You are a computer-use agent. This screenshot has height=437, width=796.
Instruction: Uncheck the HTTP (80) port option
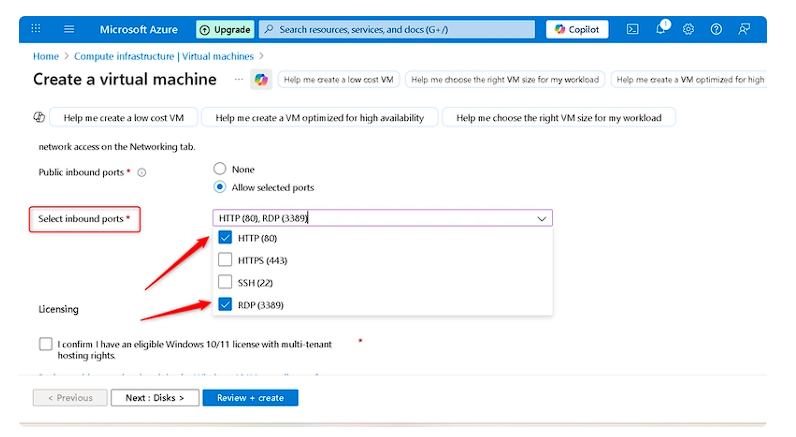[225, 238]
